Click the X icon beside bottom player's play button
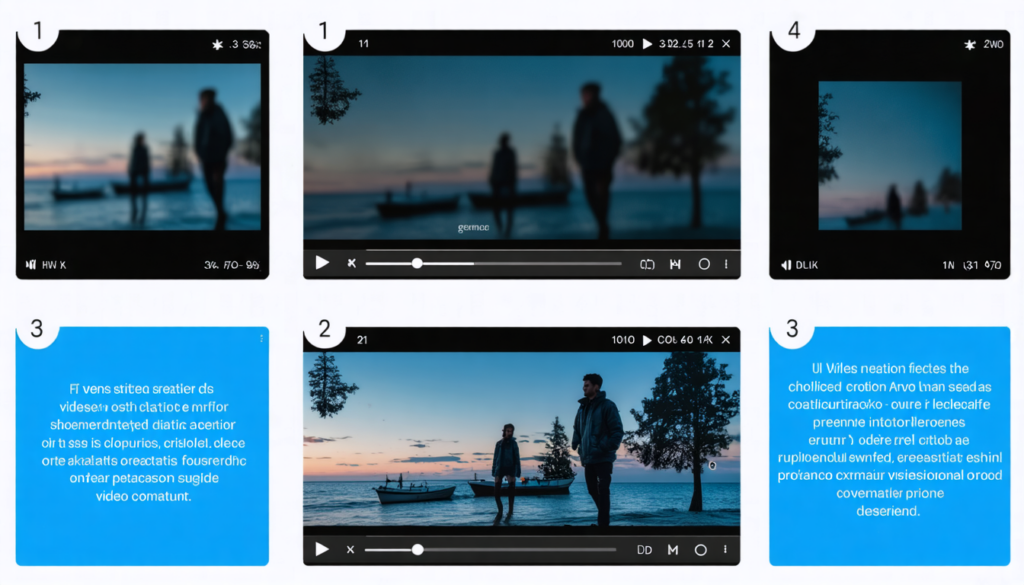 [351, 550]
